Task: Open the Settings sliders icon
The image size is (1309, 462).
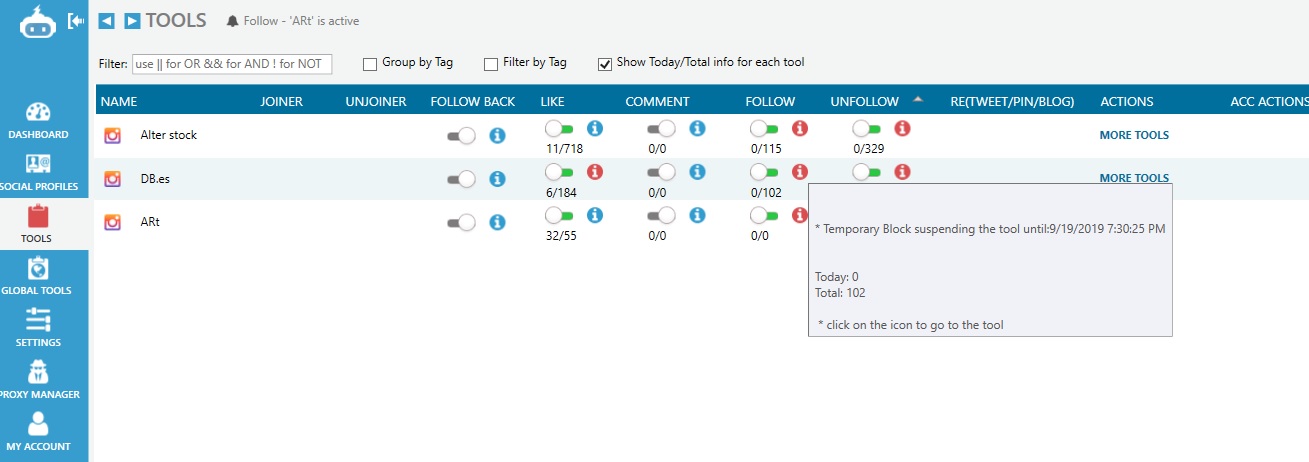Action: point(38,328)
